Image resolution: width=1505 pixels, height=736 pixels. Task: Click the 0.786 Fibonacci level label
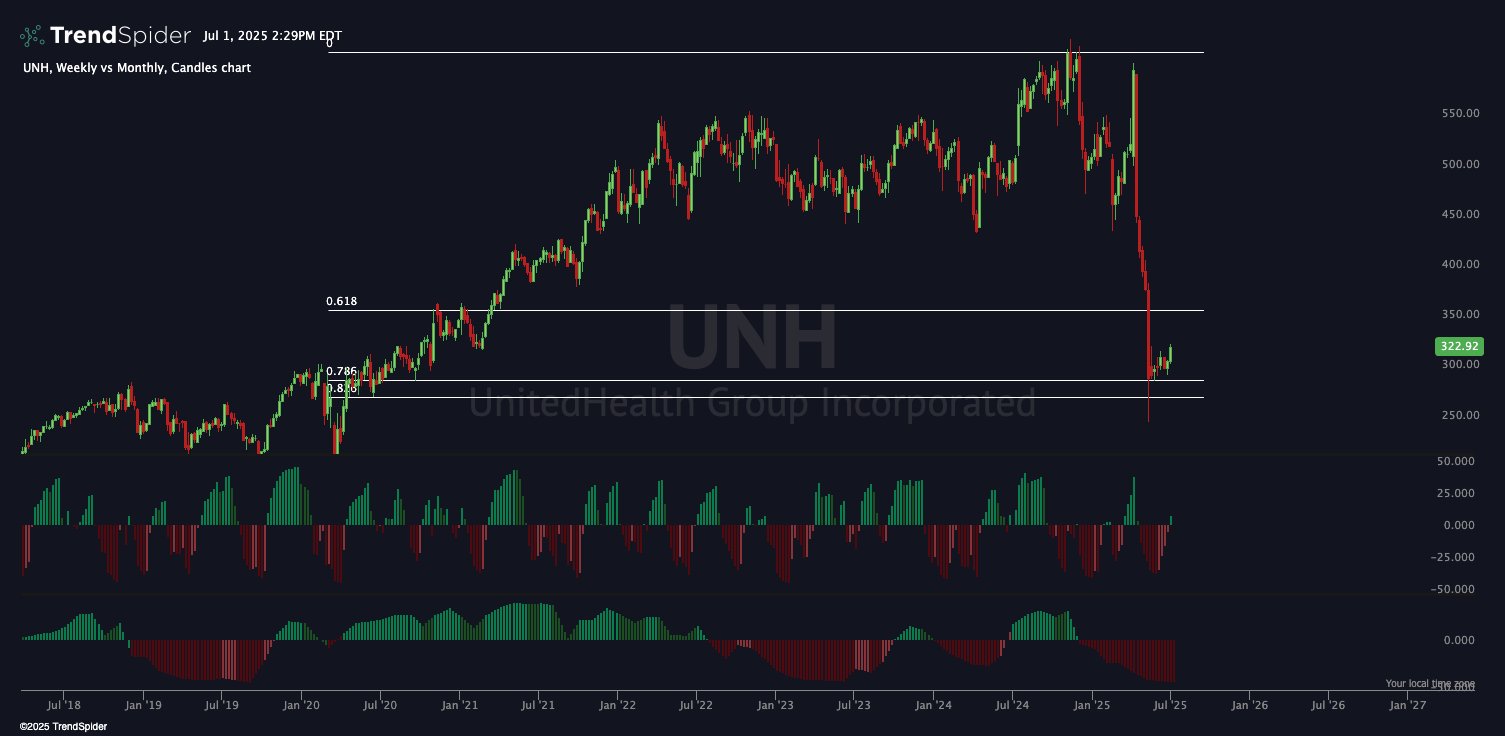point(342,371)
